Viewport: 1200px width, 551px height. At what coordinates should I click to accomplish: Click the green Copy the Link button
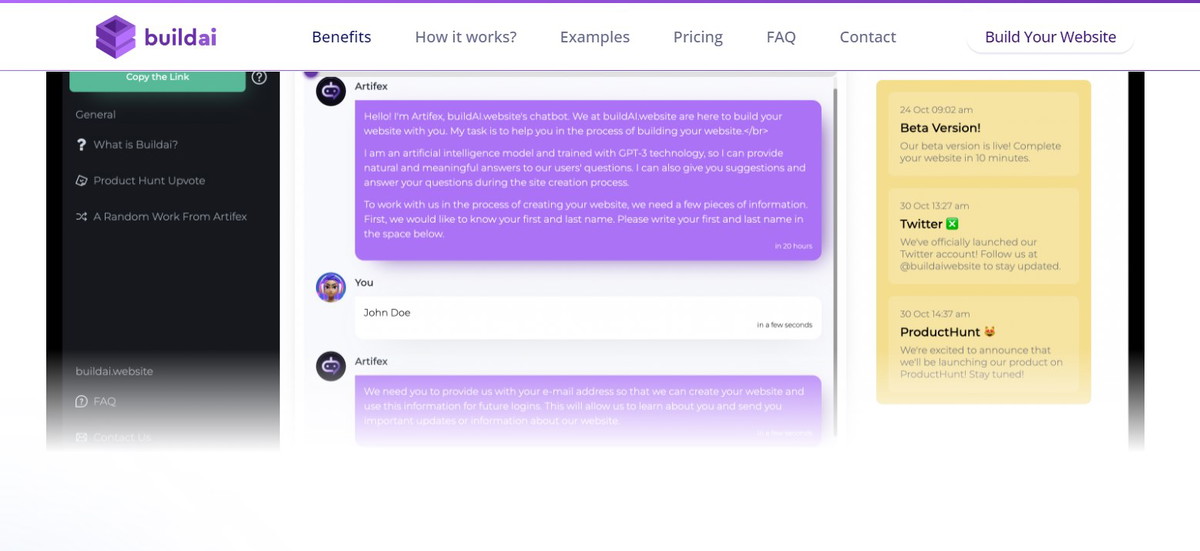click(x=157, y=77)
